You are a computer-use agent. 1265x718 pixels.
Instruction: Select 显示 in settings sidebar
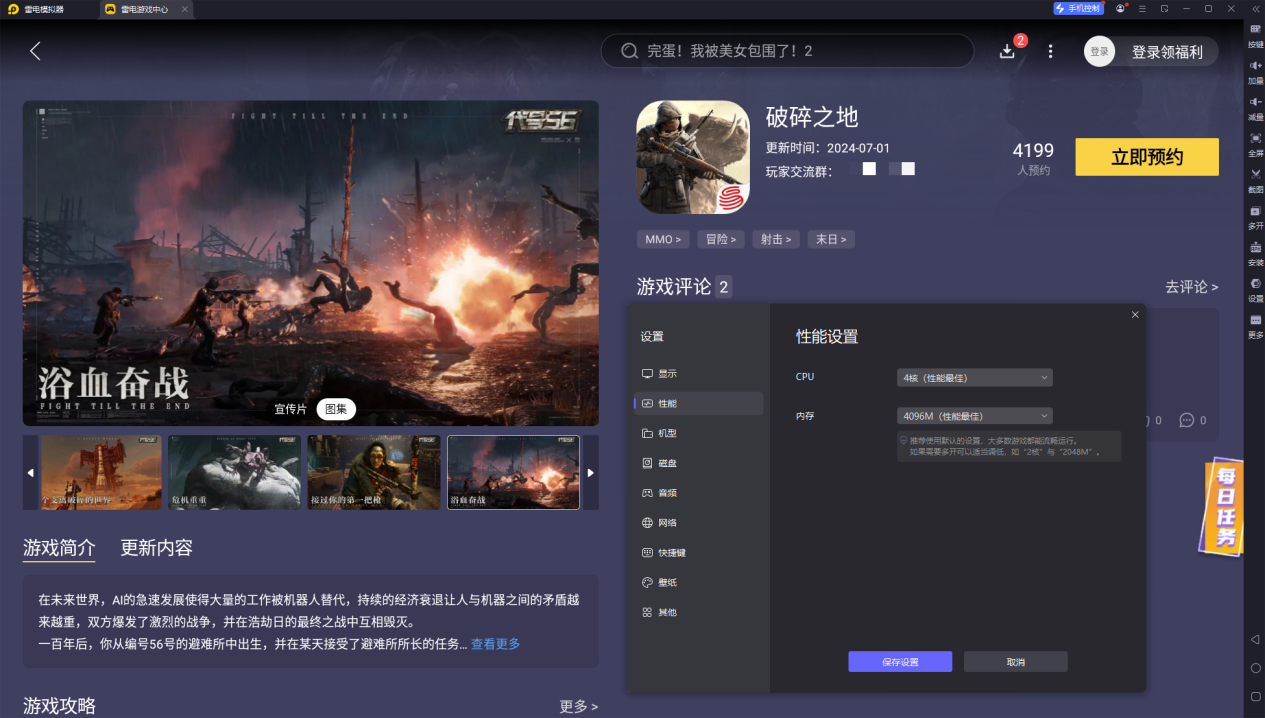tap(698, 373)
